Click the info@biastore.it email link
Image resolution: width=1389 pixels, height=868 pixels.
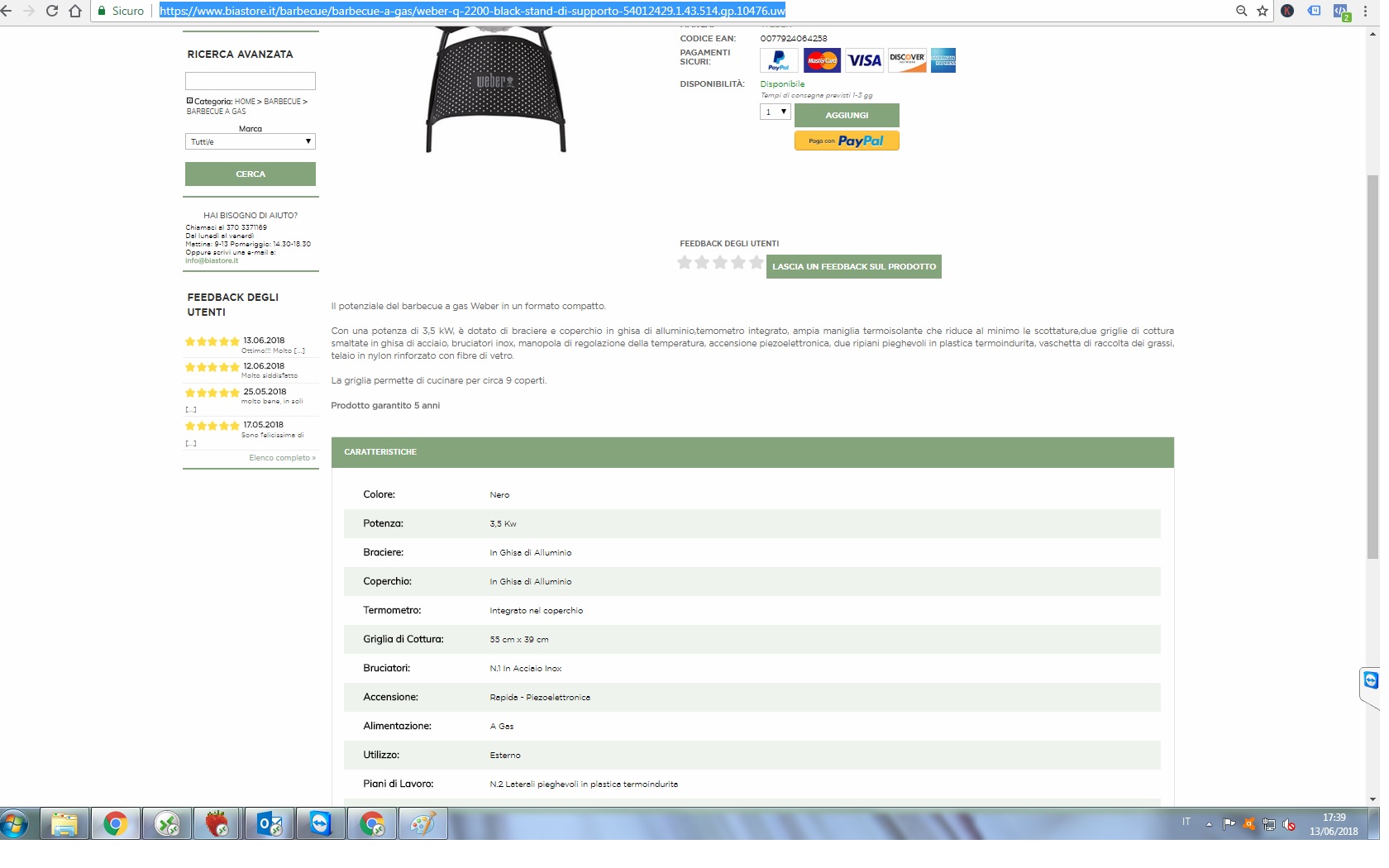212,260
